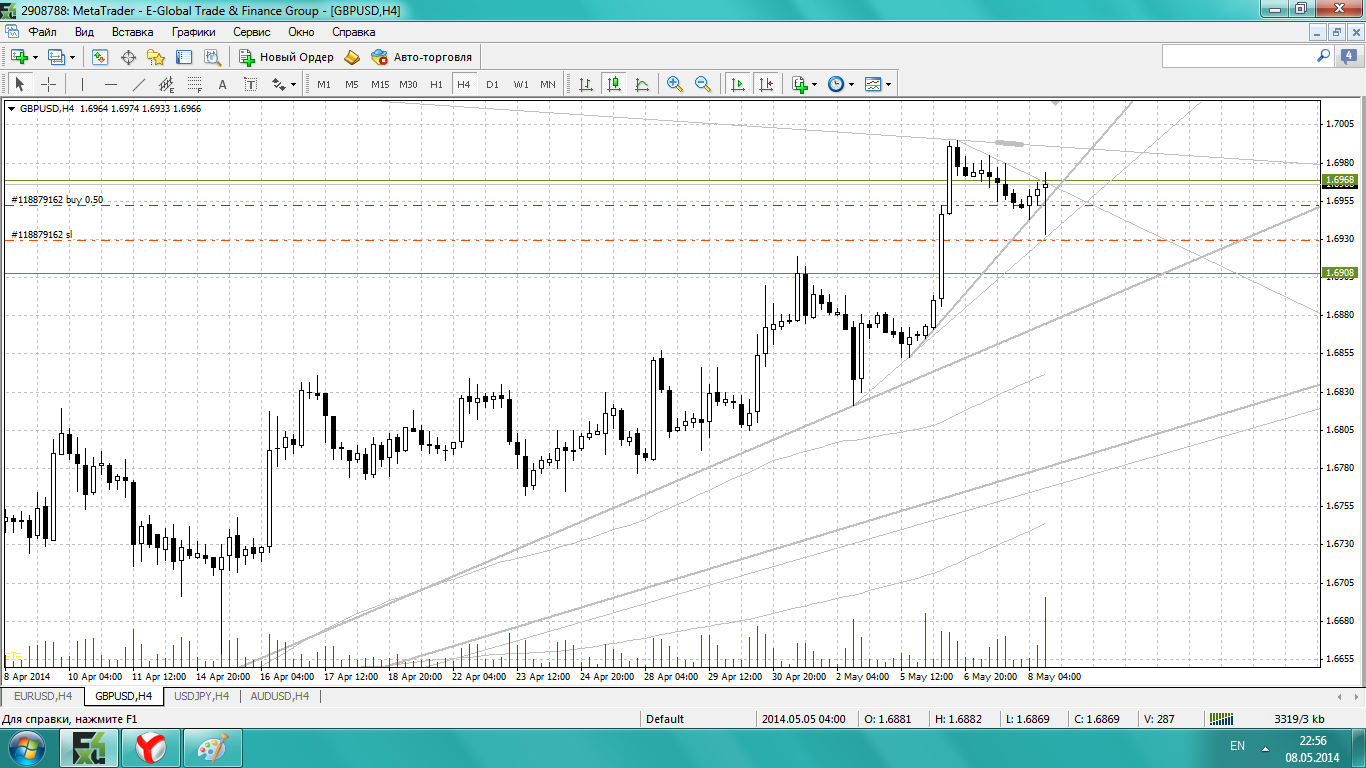Switch chart to H1 timeframe
The width and height of the screenshot is (1366, 768).
436,84
